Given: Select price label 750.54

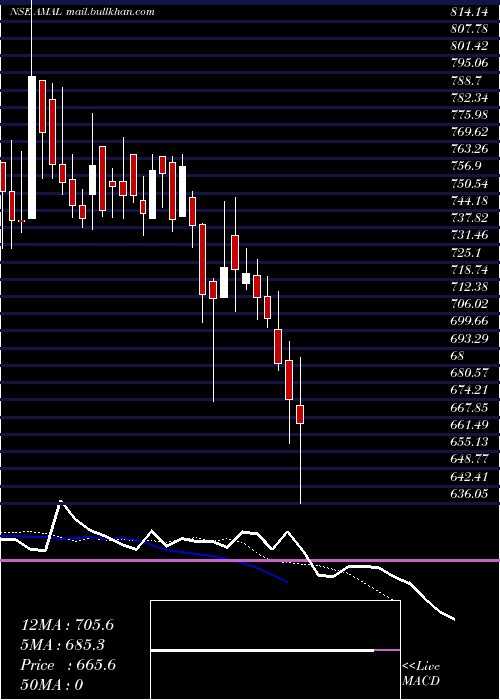Looking at the screenshot, I should pos(469,183).
